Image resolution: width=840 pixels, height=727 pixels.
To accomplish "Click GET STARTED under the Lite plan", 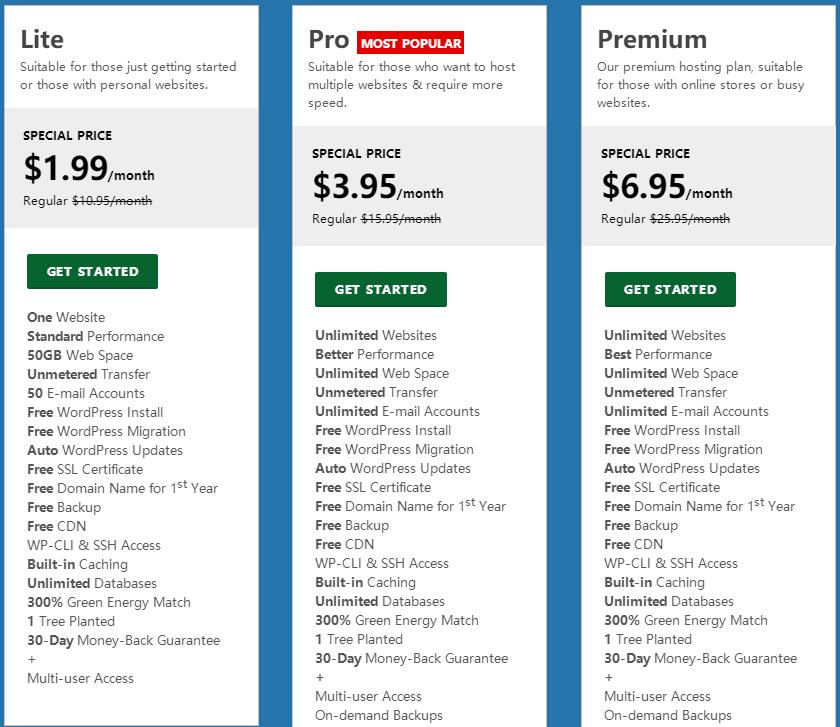I will [x=92, y=272].
